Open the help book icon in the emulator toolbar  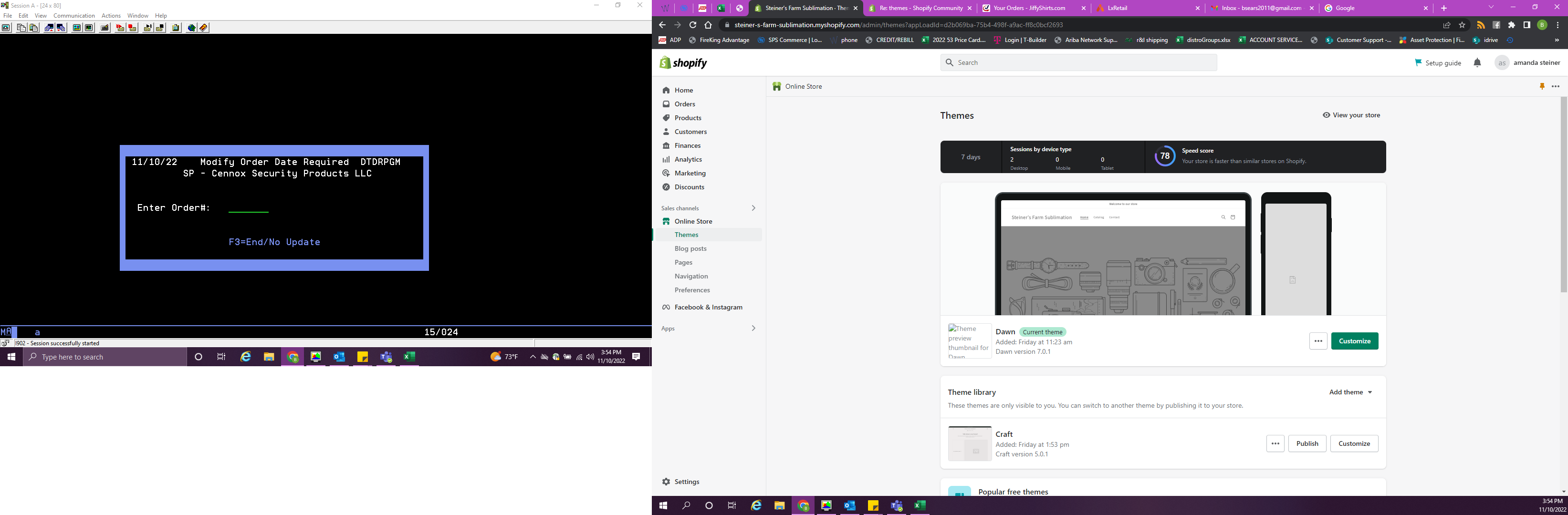(x=204, y=28)
